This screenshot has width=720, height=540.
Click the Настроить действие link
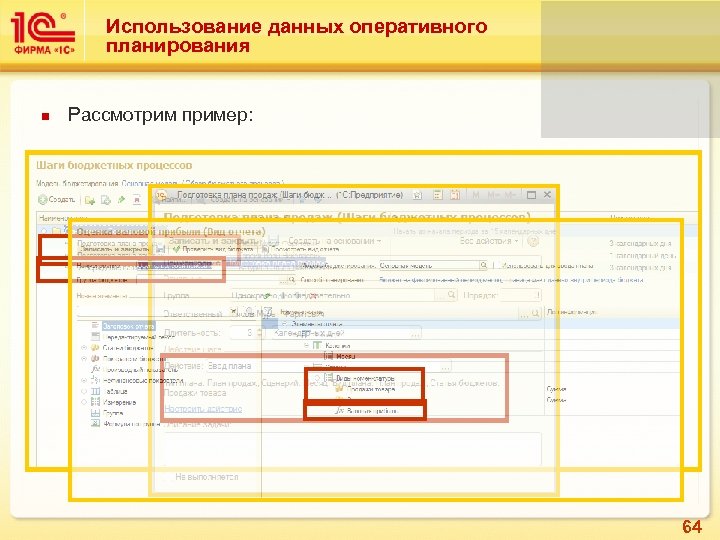(203, 409)
